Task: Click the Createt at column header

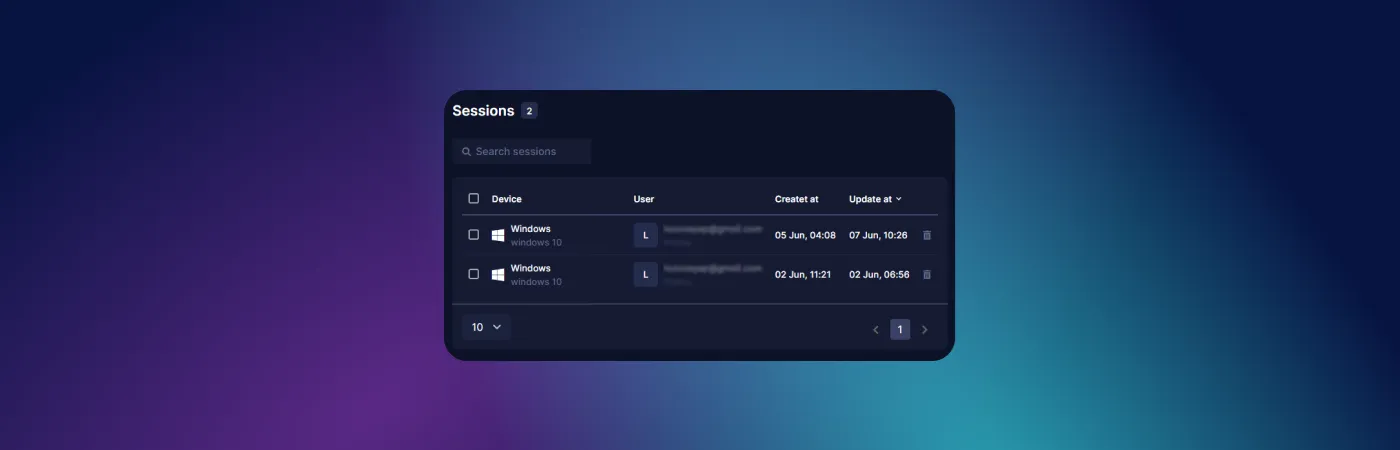Action: 796,199
